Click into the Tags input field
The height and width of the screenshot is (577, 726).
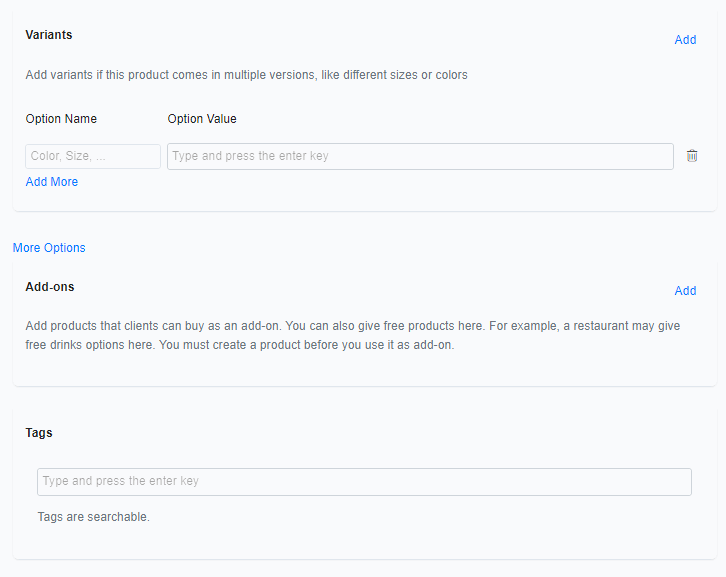point(364,481)
